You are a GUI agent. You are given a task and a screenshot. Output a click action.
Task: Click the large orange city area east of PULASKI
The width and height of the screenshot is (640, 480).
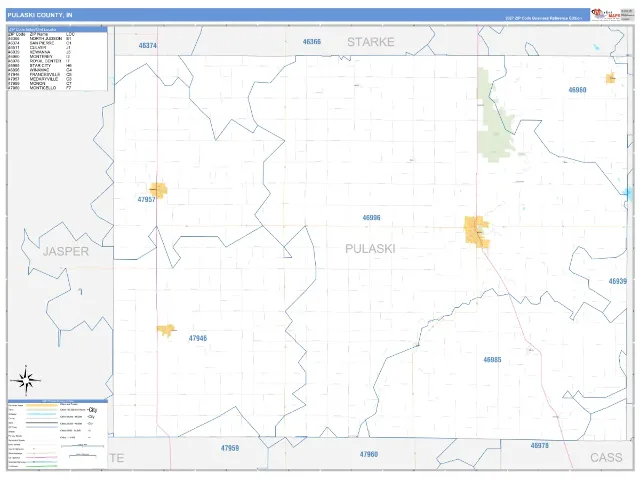click(x=477, y=232)
